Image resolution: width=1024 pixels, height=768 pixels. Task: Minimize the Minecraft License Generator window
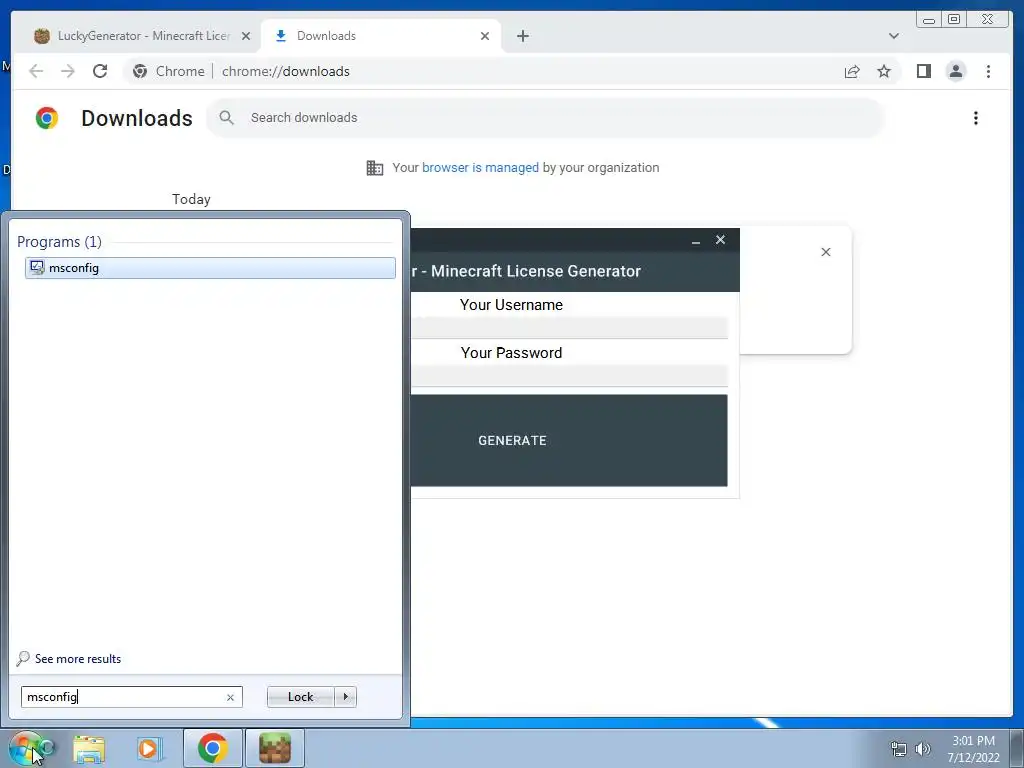pos(696,240)
